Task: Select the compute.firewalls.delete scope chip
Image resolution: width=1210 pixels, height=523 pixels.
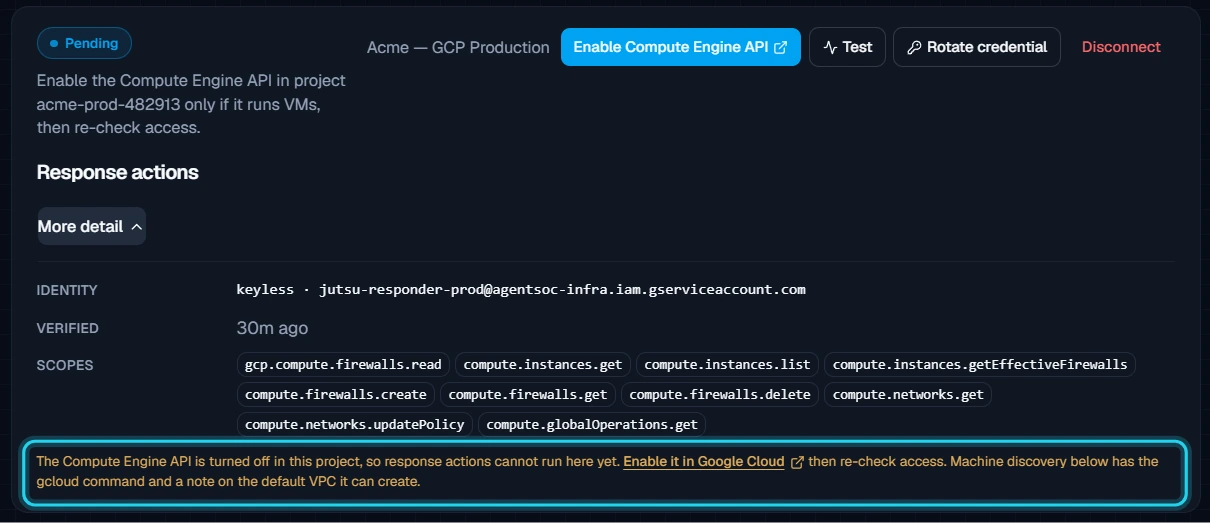Action: [x=720, y=394]
